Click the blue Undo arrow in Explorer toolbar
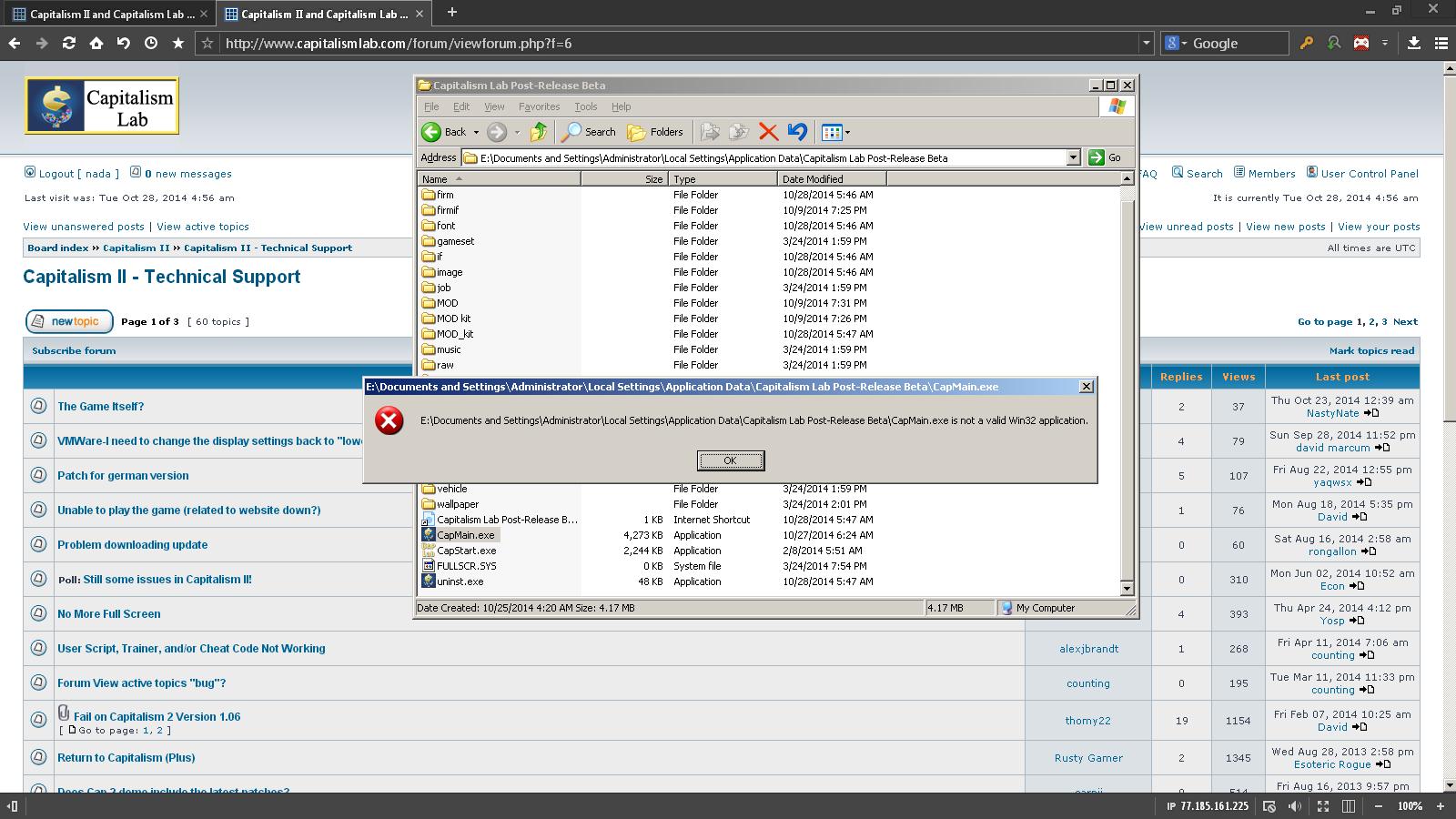This screenshot has height=819, width=1456. click(x=798, y=132)
